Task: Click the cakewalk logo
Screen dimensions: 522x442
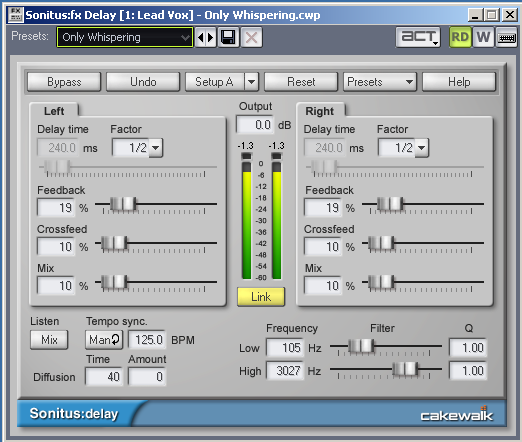Action: coord(456,414)
